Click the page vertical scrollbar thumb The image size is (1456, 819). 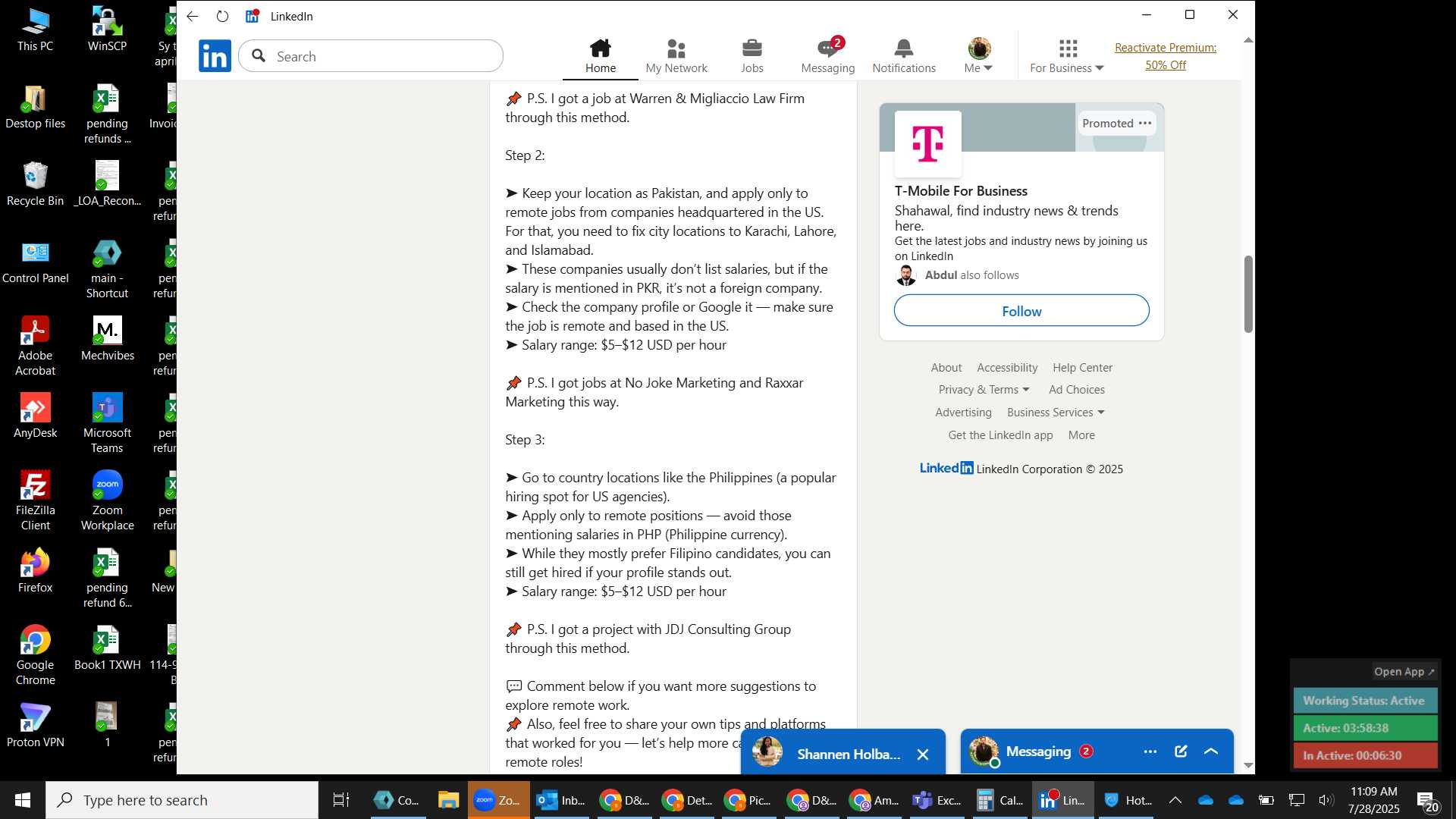(x=1248, y=294)
